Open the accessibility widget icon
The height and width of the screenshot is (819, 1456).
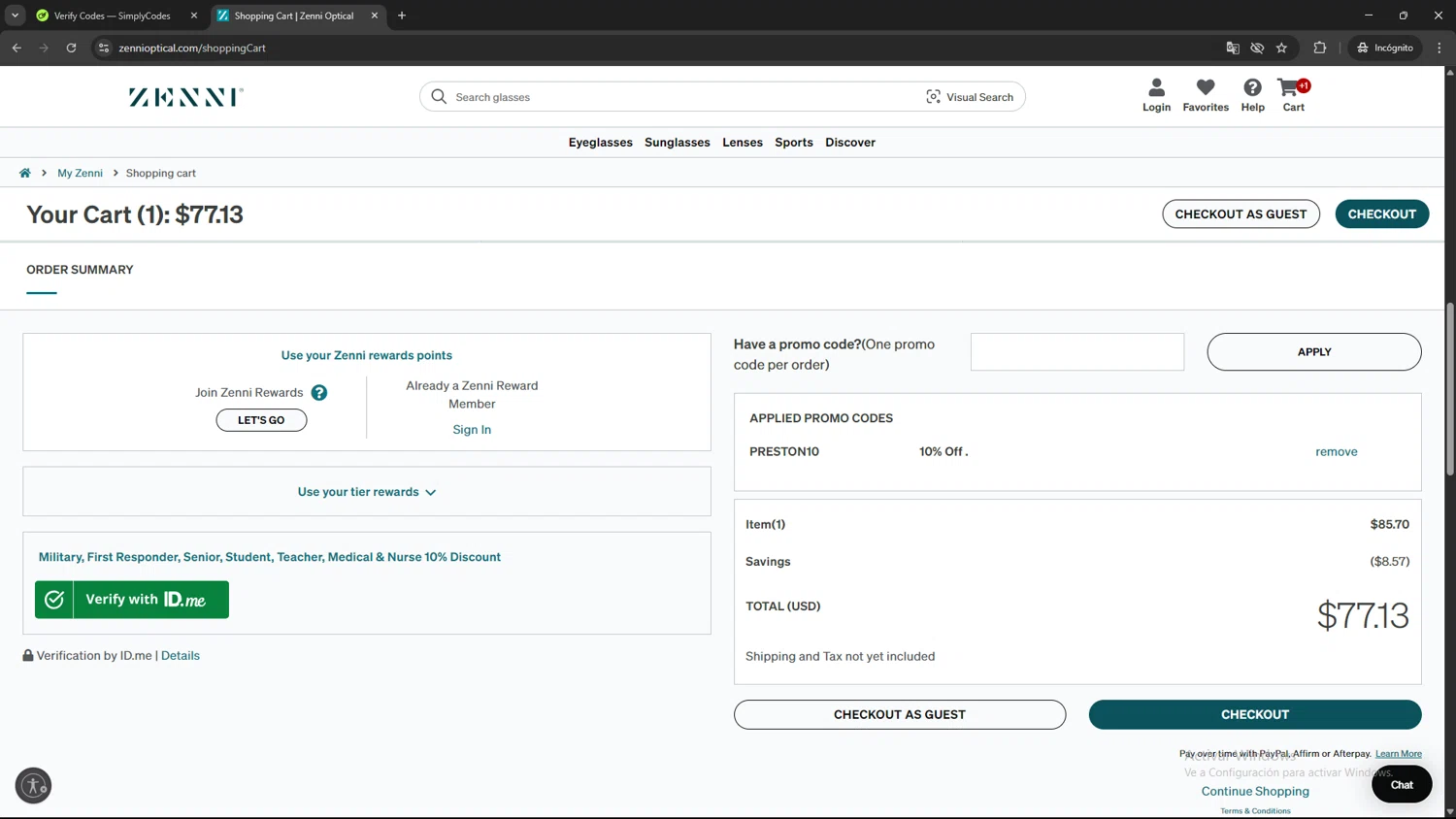33,785
